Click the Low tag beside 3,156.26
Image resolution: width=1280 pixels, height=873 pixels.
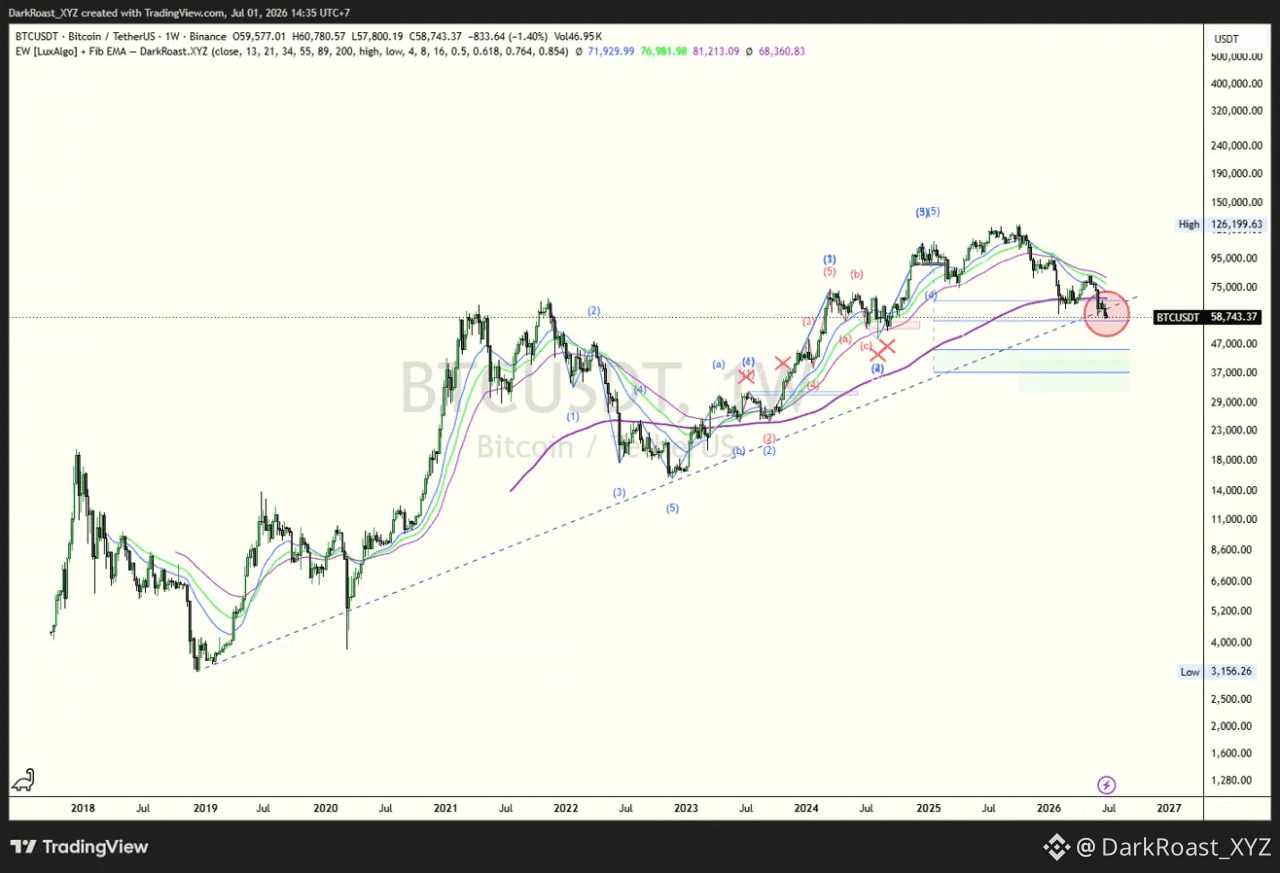(x=1190, y=672)
